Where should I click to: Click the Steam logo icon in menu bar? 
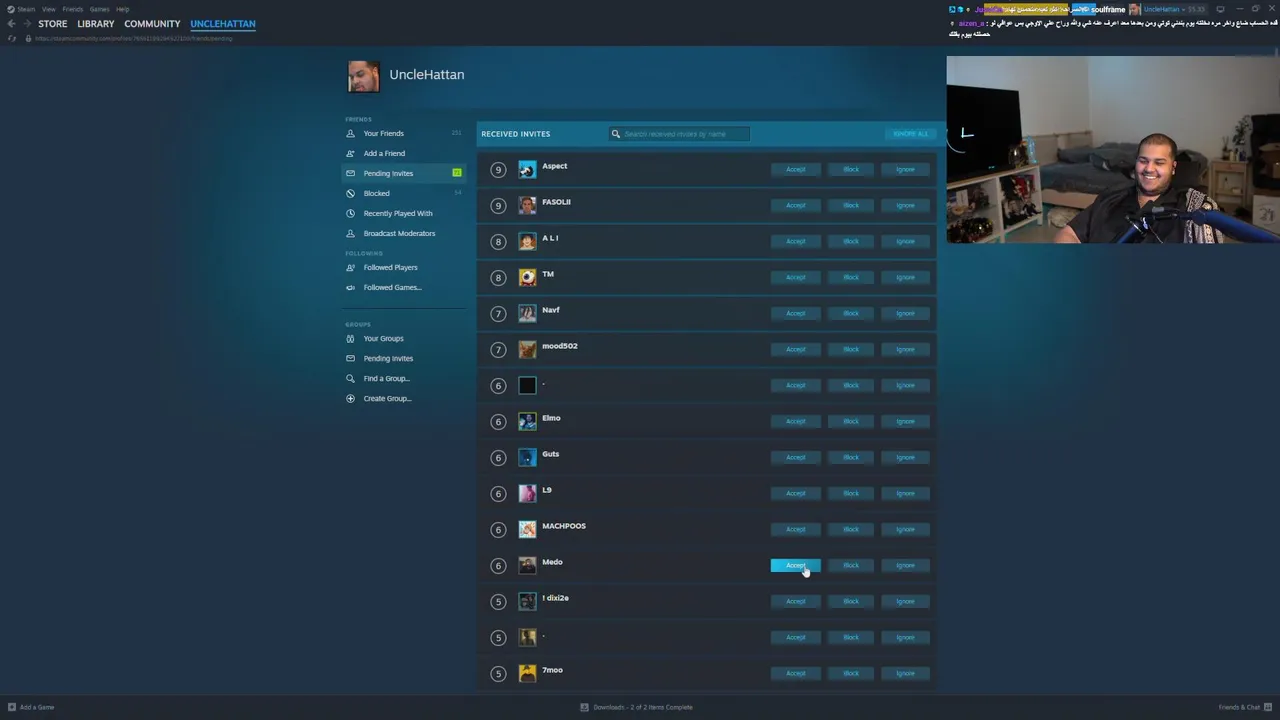pyautogui.click(x=11, y=9)
